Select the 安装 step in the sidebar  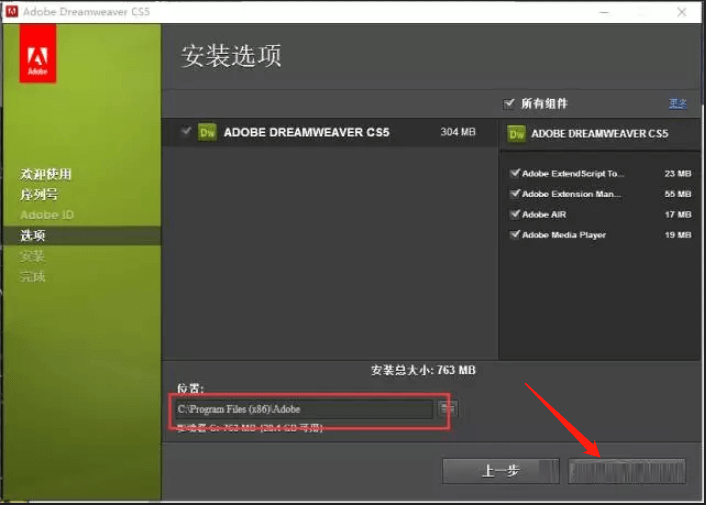tap(32, 256)
